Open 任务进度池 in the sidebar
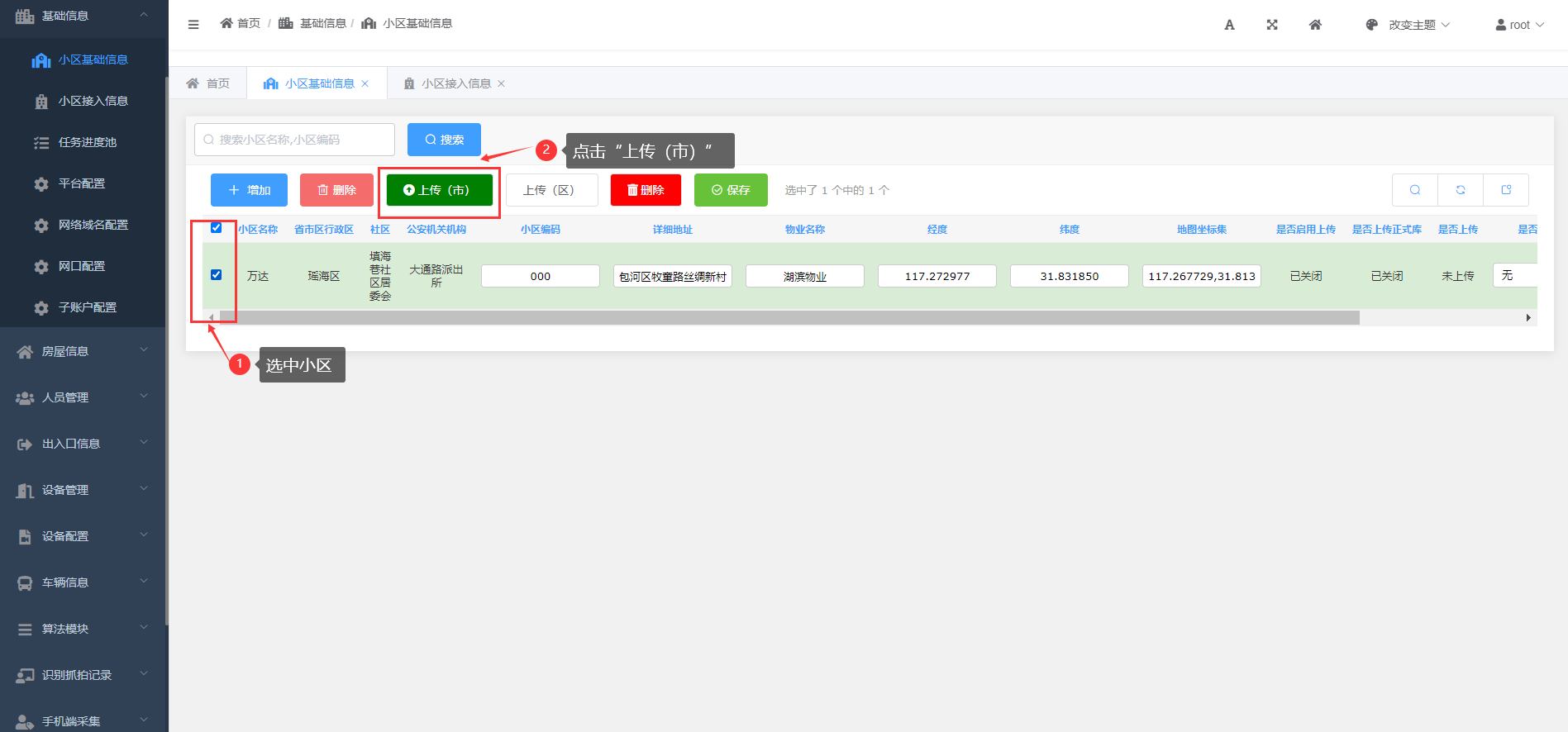 coord(87,142)
